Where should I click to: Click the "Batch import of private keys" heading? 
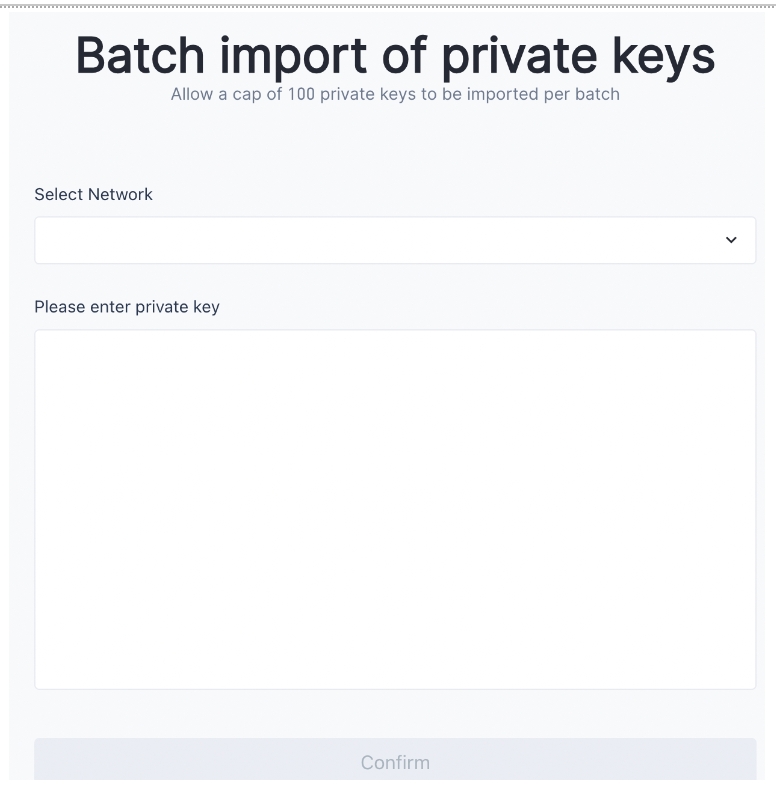click(x=395, y=56)
